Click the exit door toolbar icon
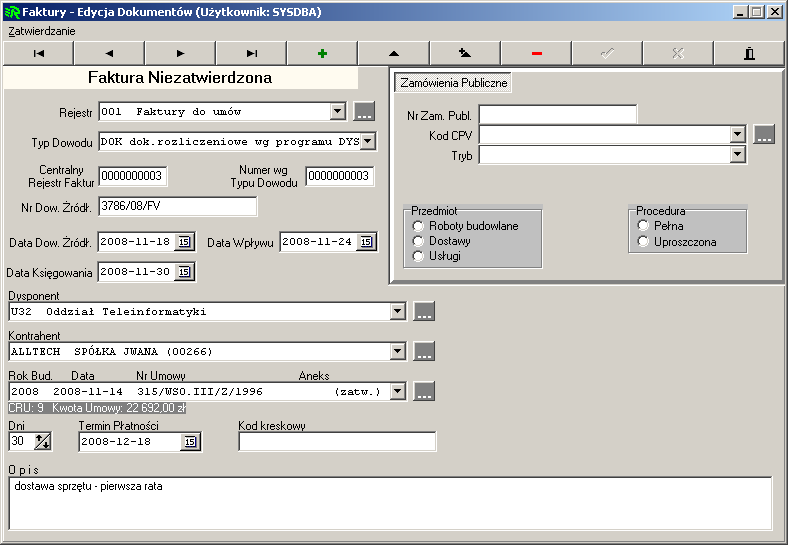Image resolution: width=788 pixels, height=545 pixels. point(749,53)
